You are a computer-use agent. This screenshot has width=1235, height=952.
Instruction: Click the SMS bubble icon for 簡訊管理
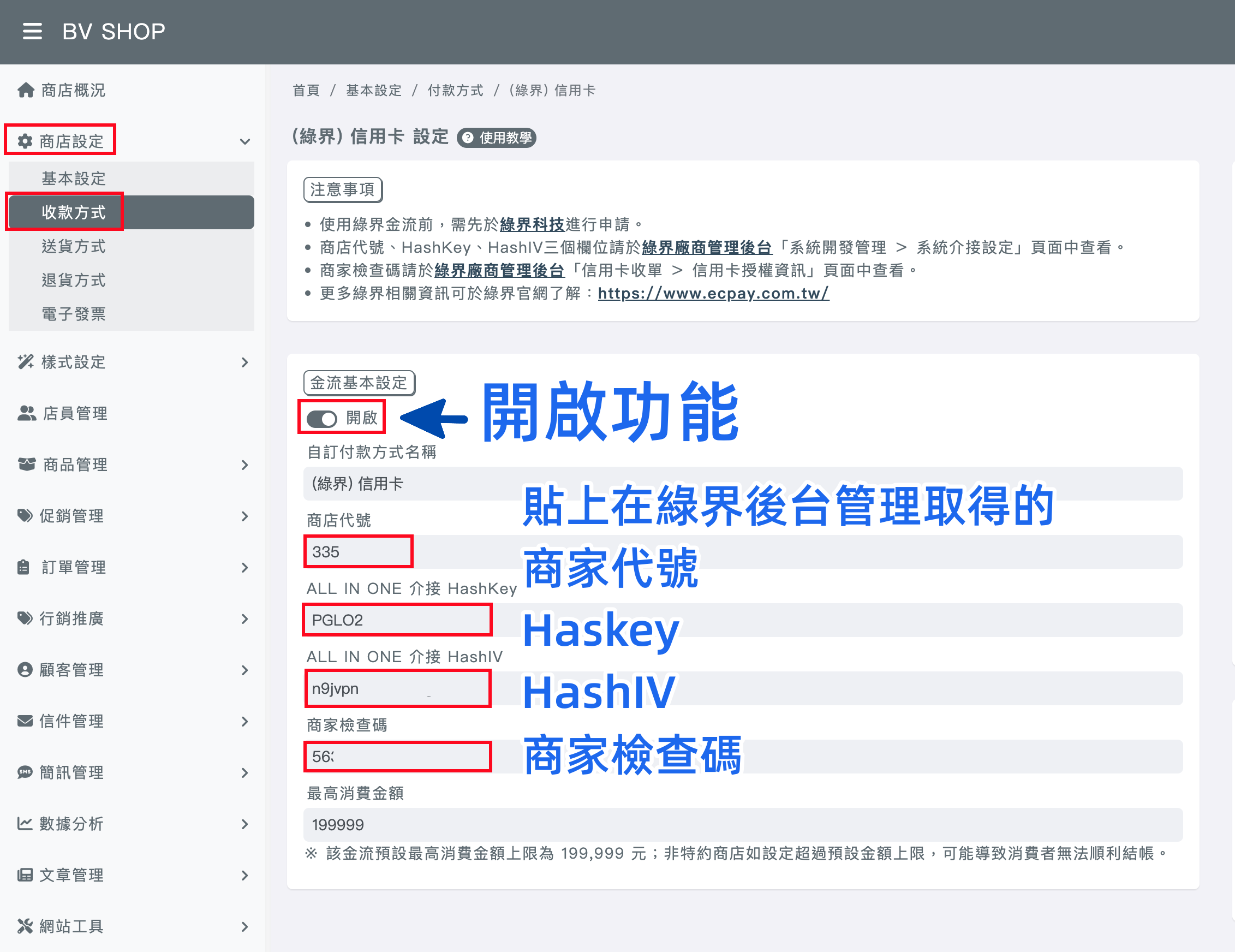click(25, 772)
